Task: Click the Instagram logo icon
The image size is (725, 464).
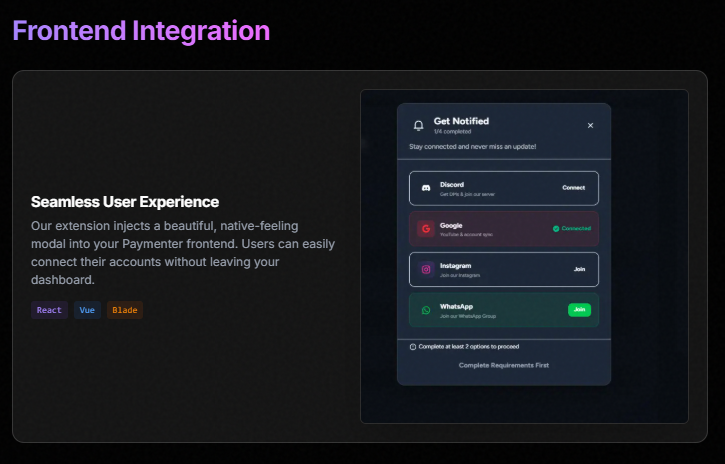Action: pyautogui.click(x=425, y=269)
